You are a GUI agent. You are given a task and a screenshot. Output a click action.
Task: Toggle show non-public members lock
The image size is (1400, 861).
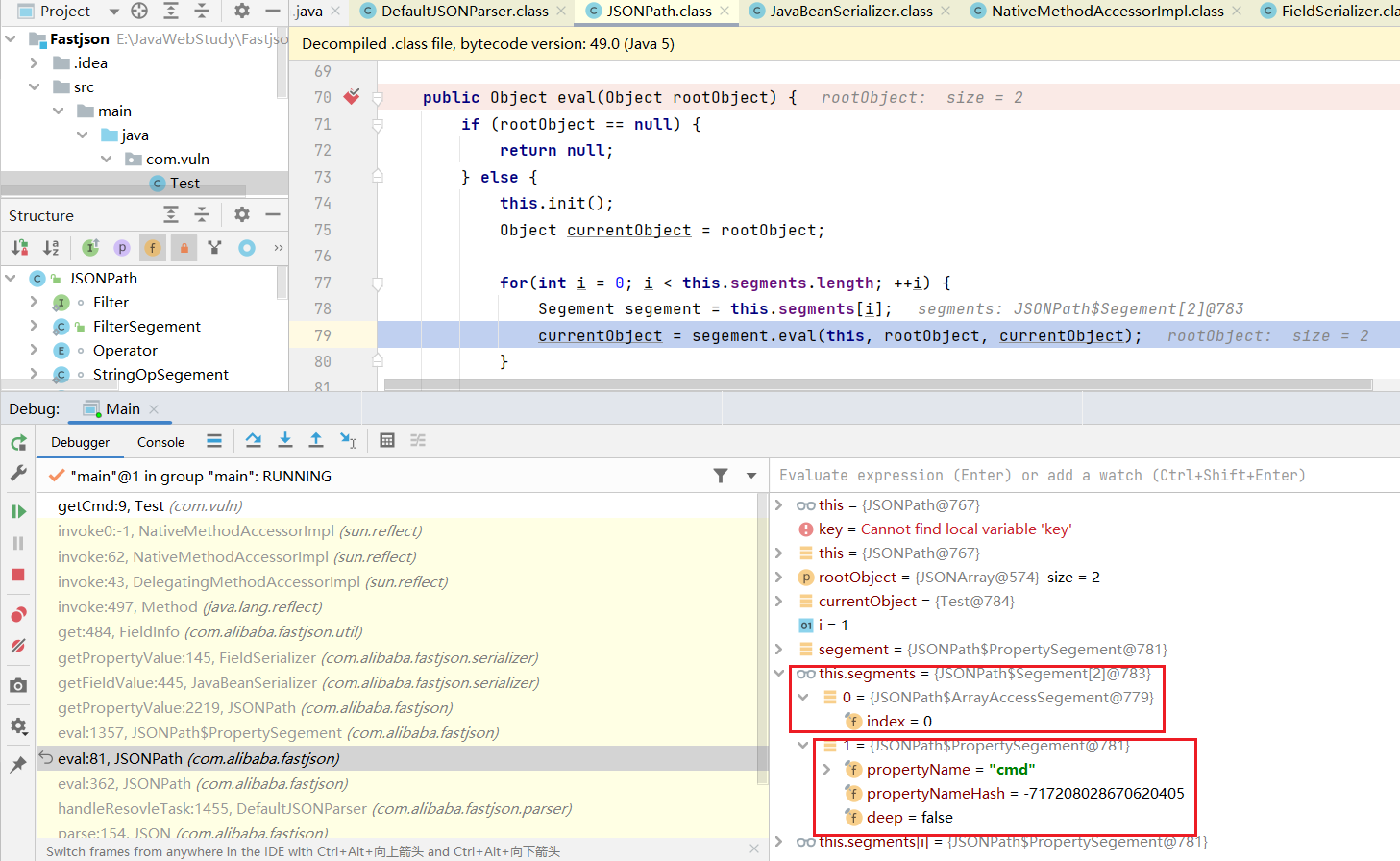(x=184, y=247)
